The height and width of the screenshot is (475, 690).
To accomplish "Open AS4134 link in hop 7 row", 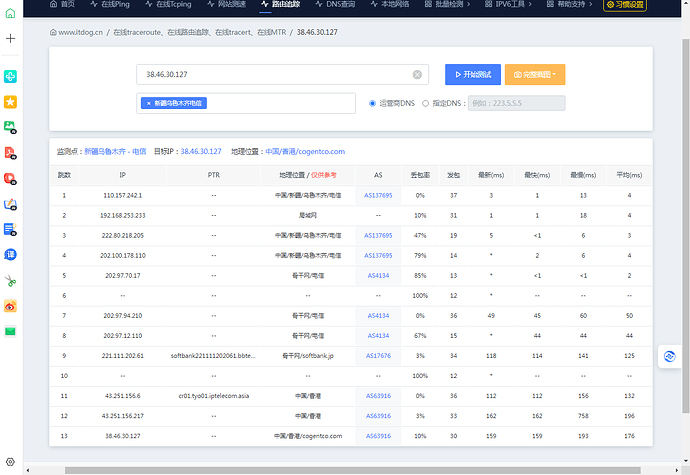I will [x=378, y=316].
